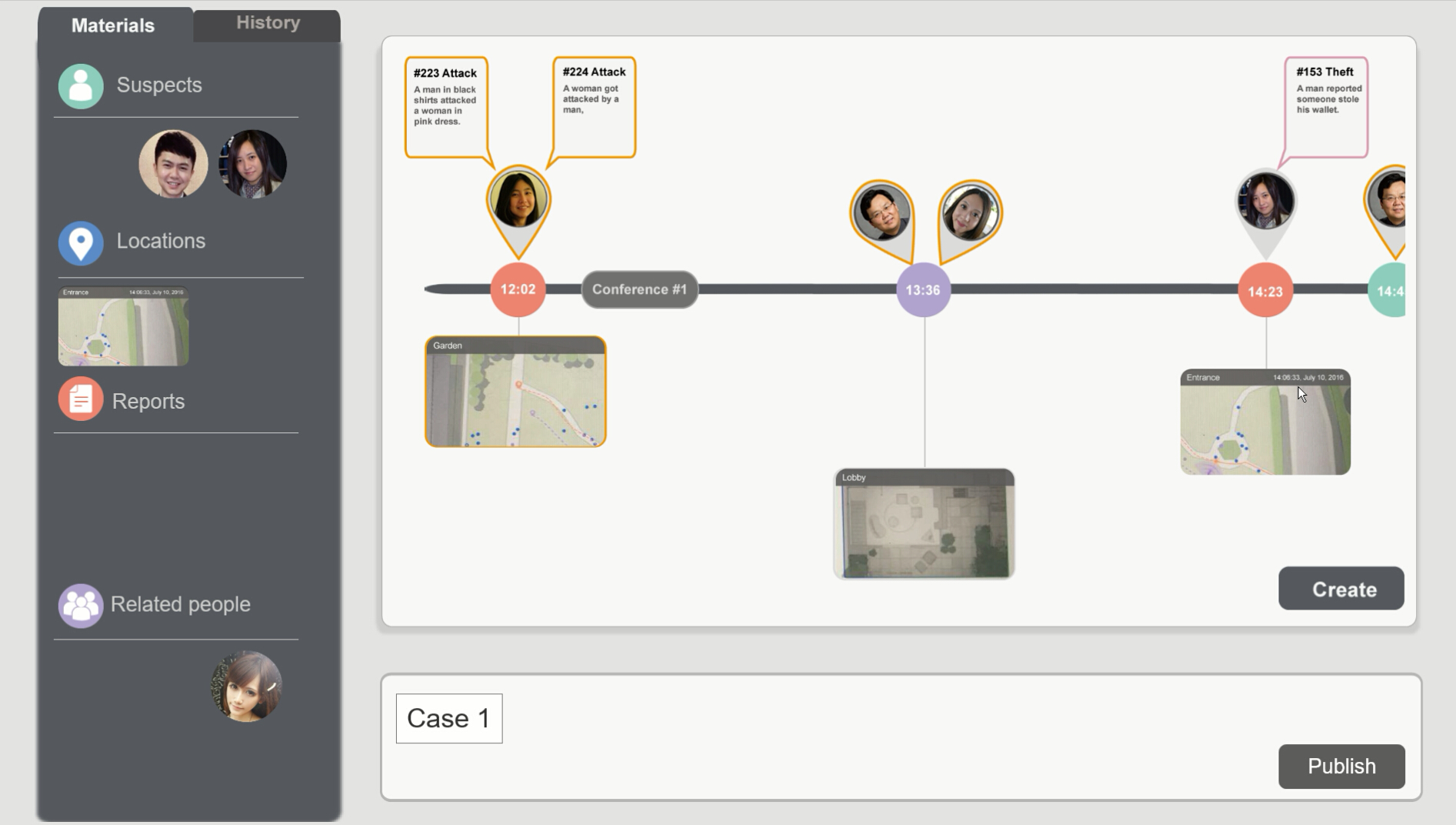Click the woman's pin above 12:02 marker
The height and width of the screenshot is (825, 1456).
click(x=518, y=200)
